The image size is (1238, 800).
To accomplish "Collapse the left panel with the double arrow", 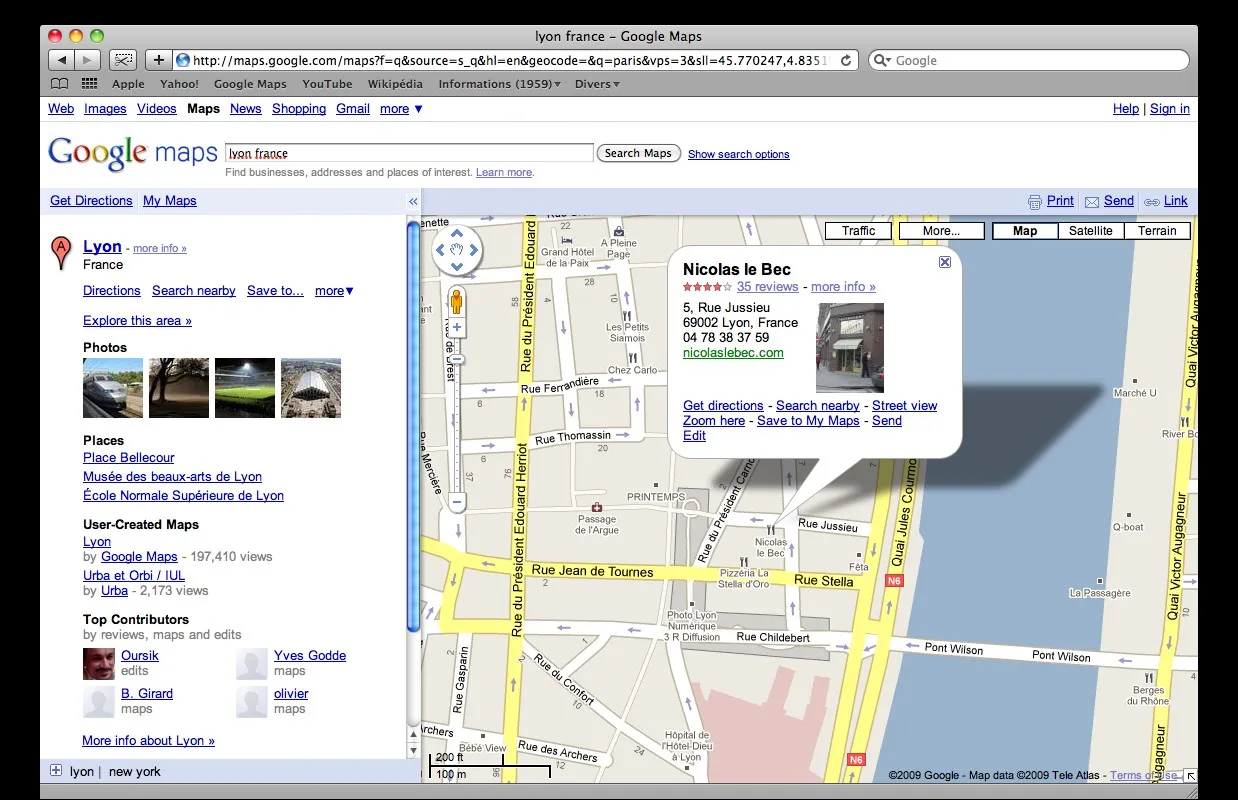I will (413, 201).
